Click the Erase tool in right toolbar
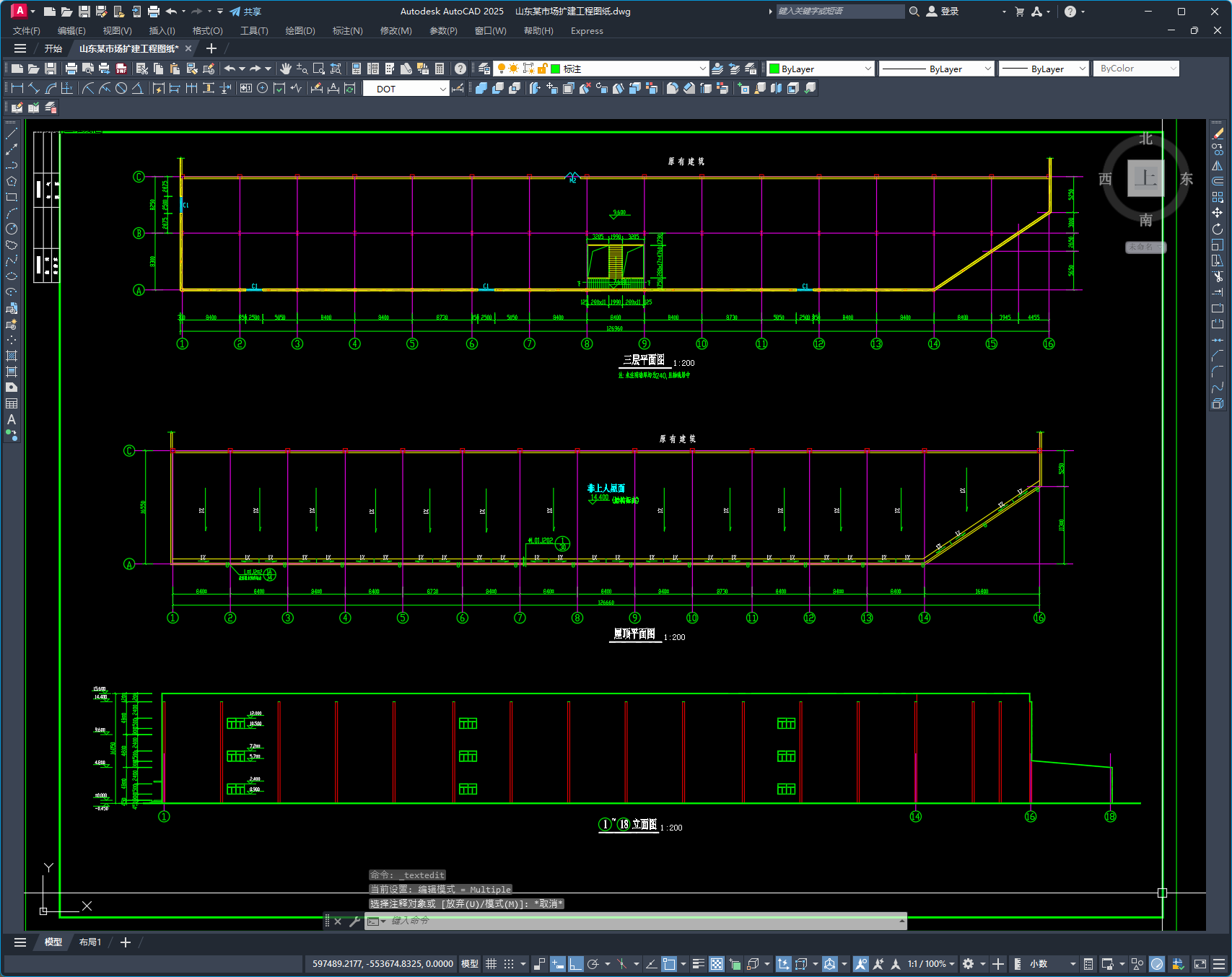 click(x=1218, y=133)
